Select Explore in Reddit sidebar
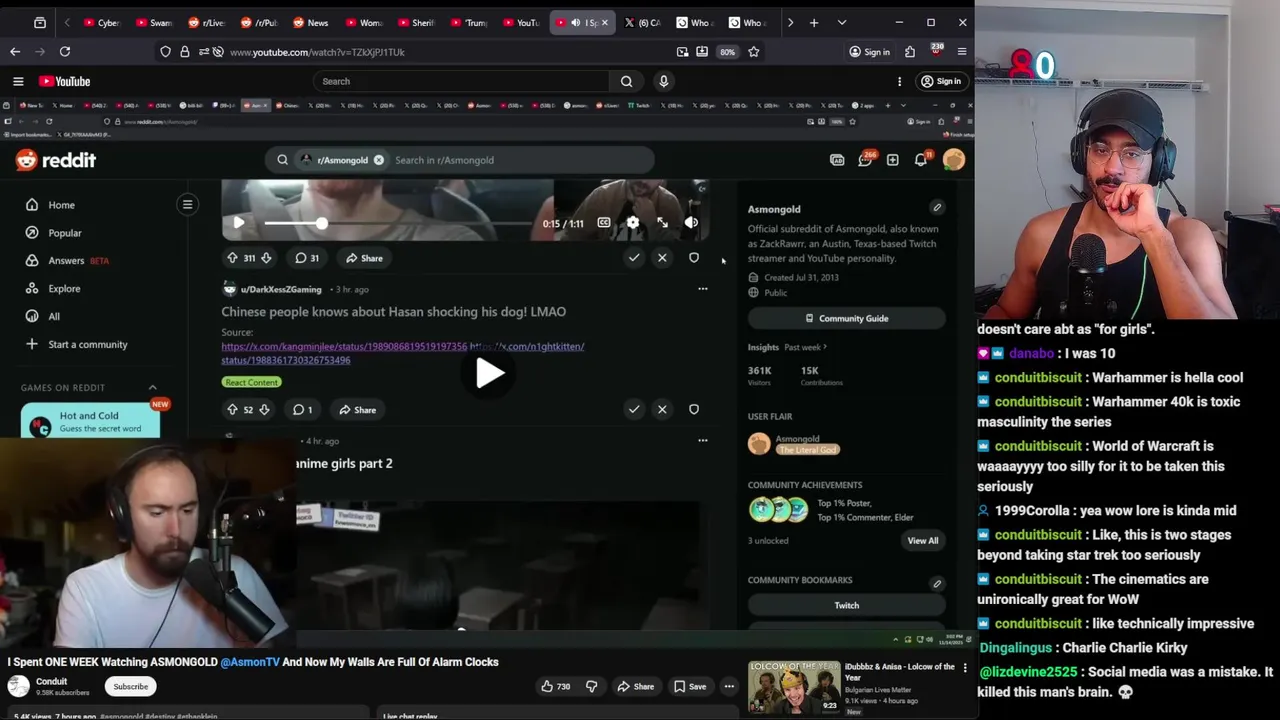 point(64,289)
